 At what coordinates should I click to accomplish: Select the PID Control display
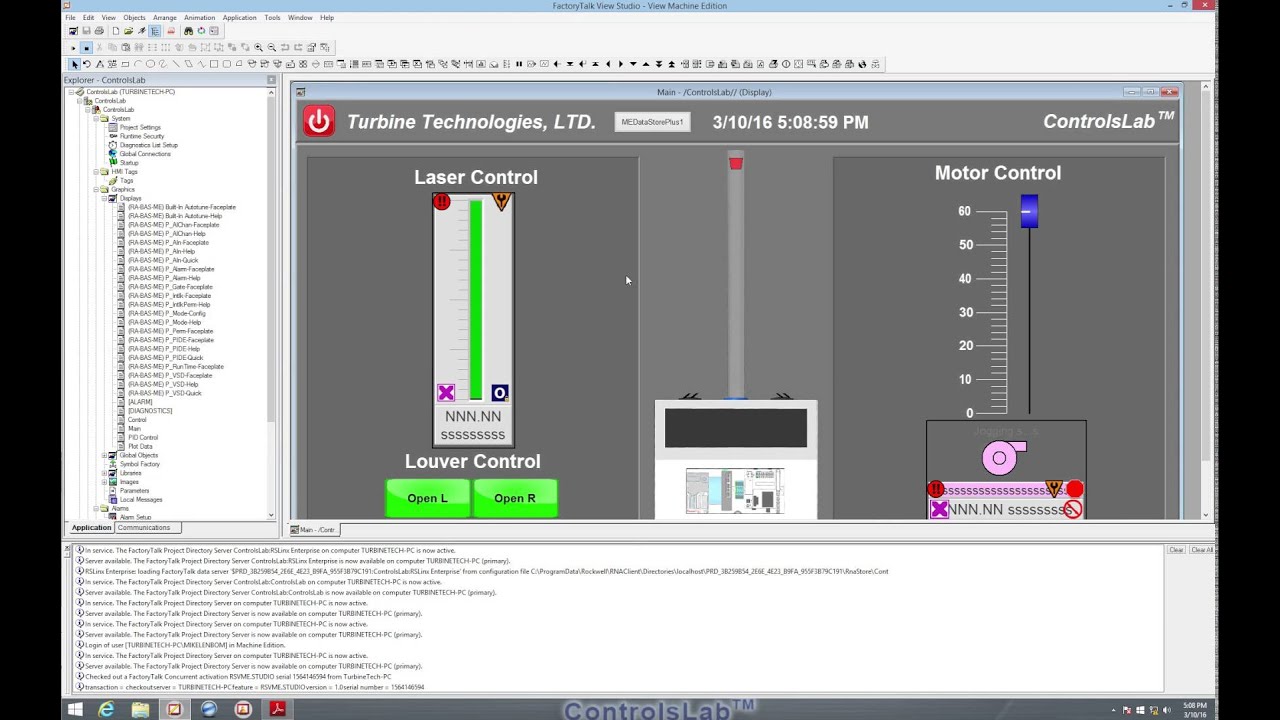point(143,438)
